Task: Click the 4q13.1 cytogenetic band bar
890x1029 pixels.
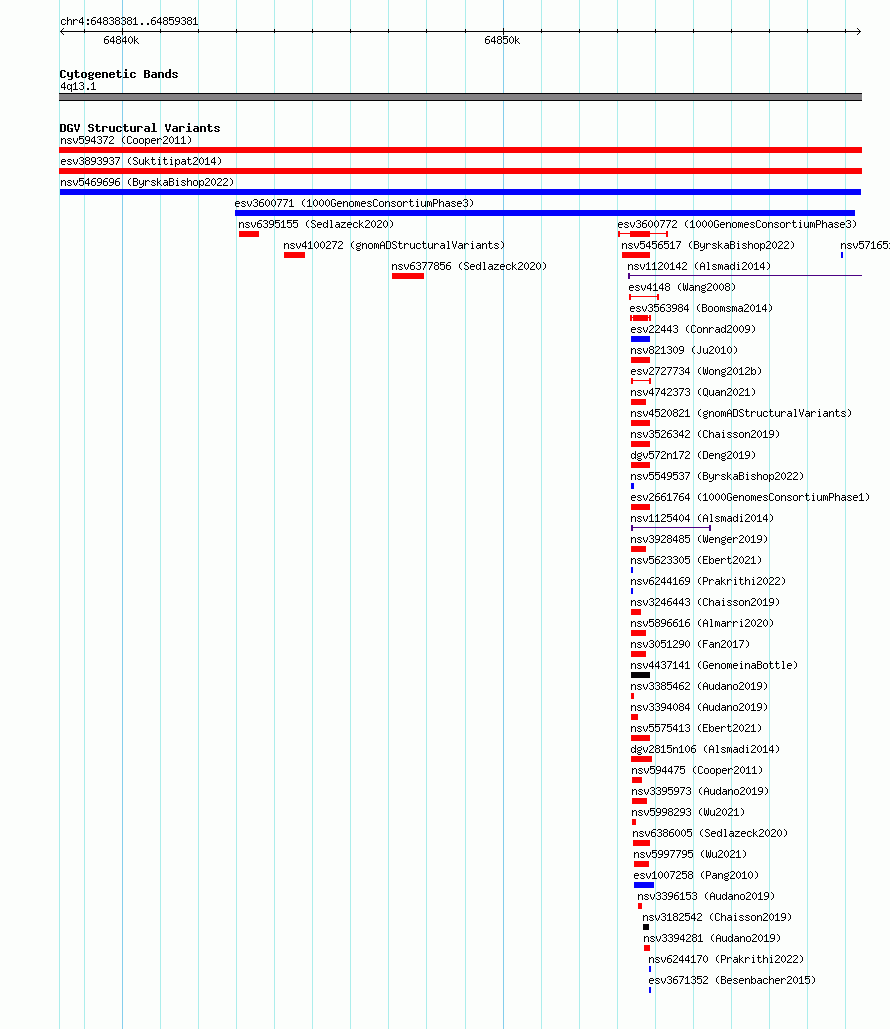Action: 460,97
